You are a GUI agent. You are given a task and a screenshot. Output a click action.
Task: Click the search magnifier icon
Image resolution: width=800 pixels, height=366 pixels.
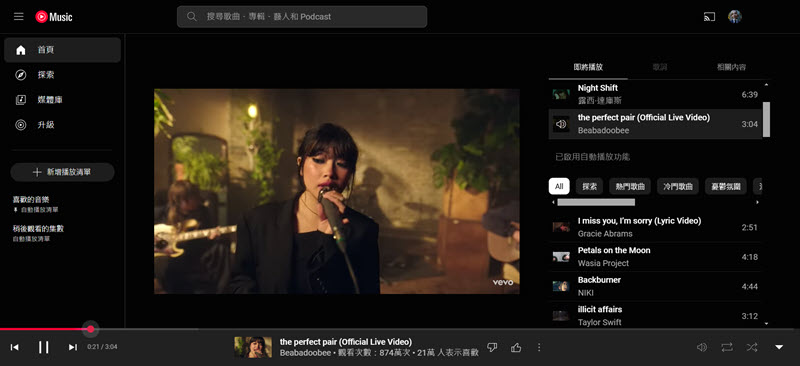tap(192, 16)
